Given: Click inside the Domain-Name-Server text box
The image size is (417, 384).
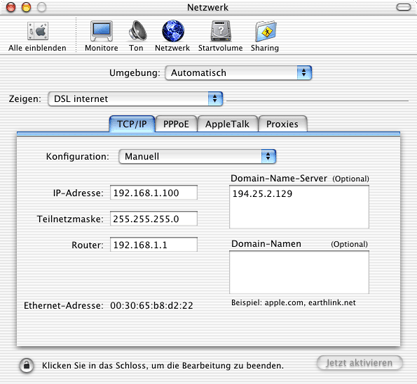Looking at the screenshot, I should click(x=299, y=207).
